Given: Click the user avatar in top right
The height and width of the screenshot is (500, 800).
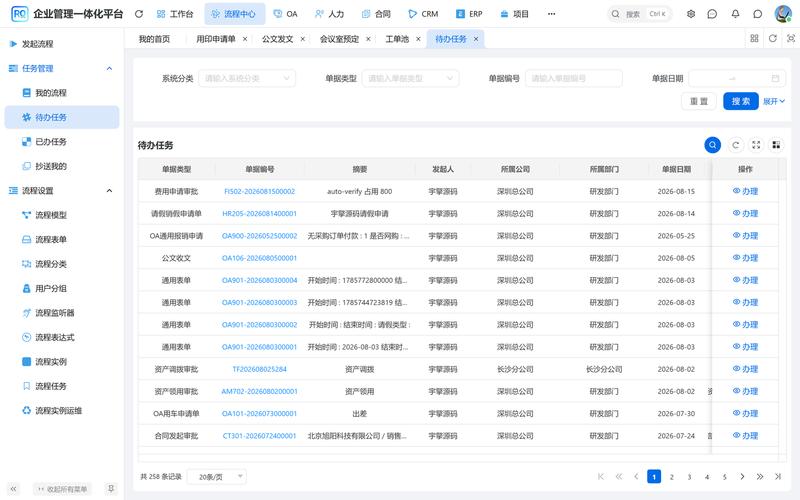Looking at the screenshot, I should click(783, 14).
